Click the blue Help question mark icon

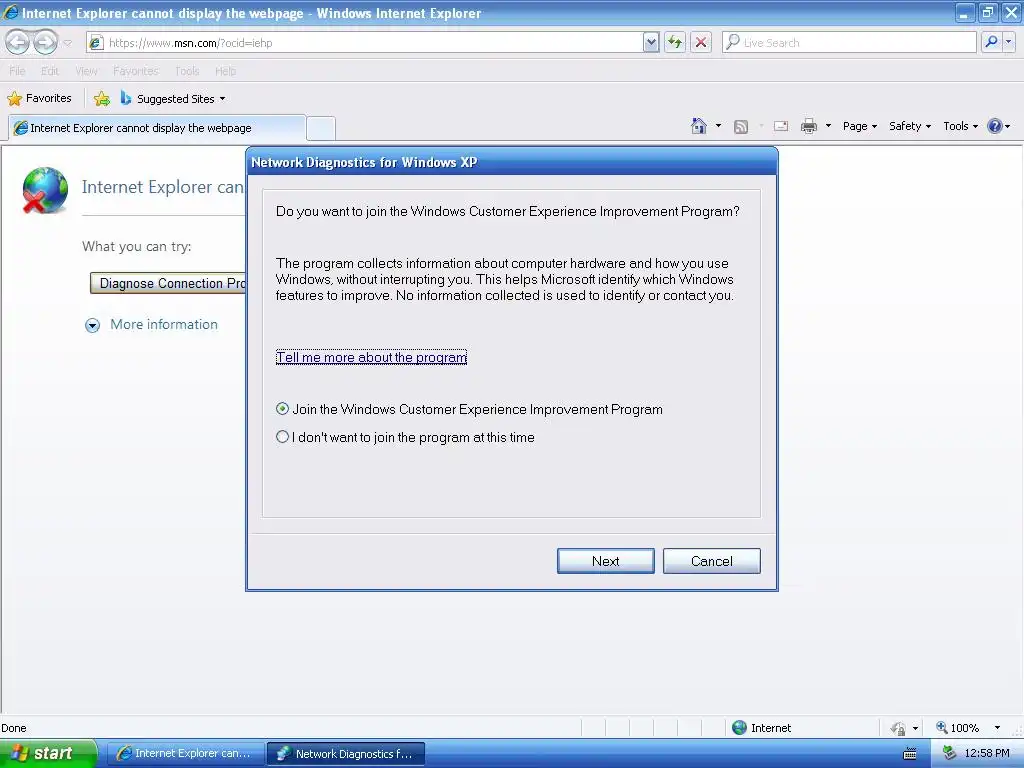994,126
